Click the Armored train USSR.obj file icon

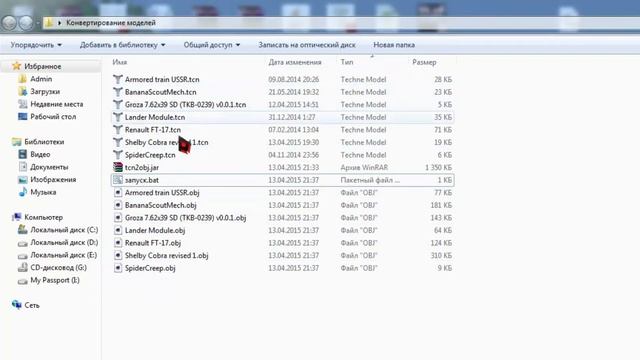(118, 193)
